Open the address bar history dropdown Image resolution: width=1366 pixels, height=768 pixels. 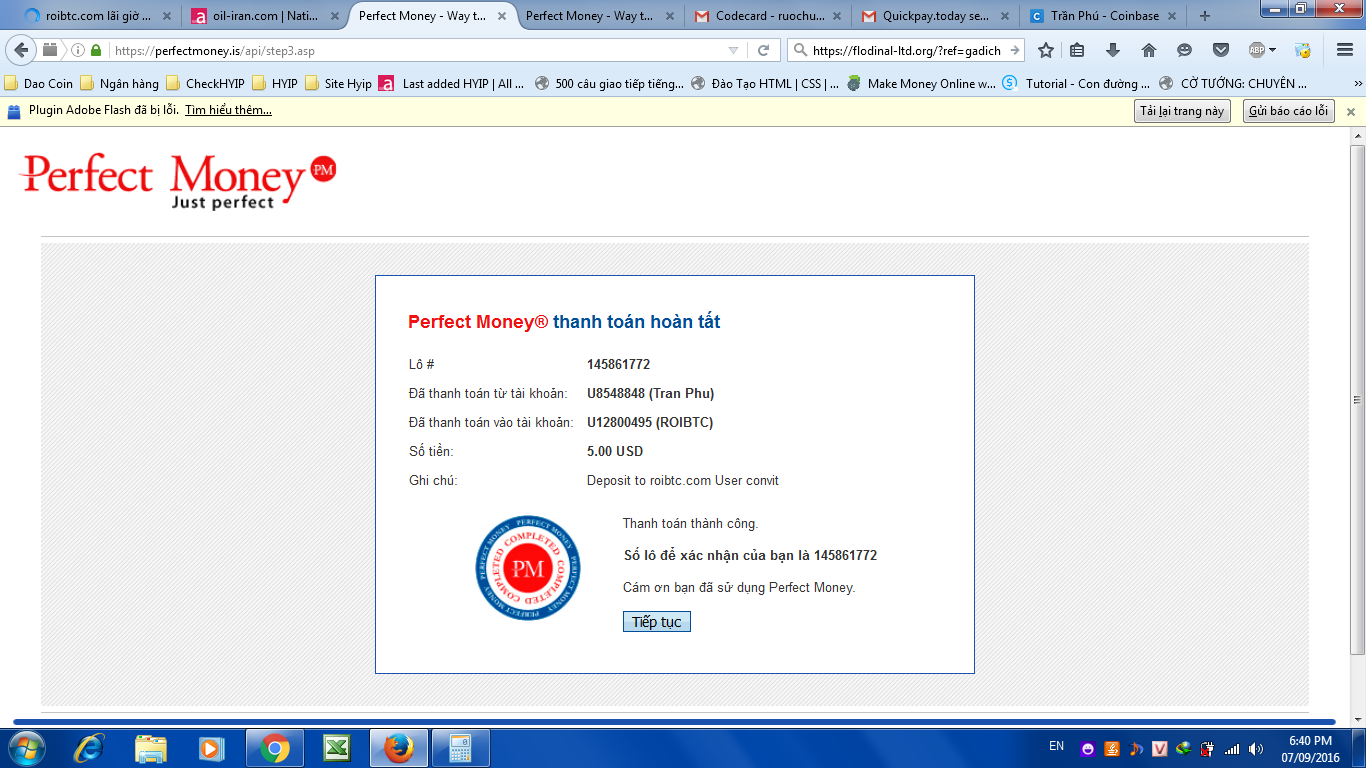pyautogui.click(x=733, y=50)
